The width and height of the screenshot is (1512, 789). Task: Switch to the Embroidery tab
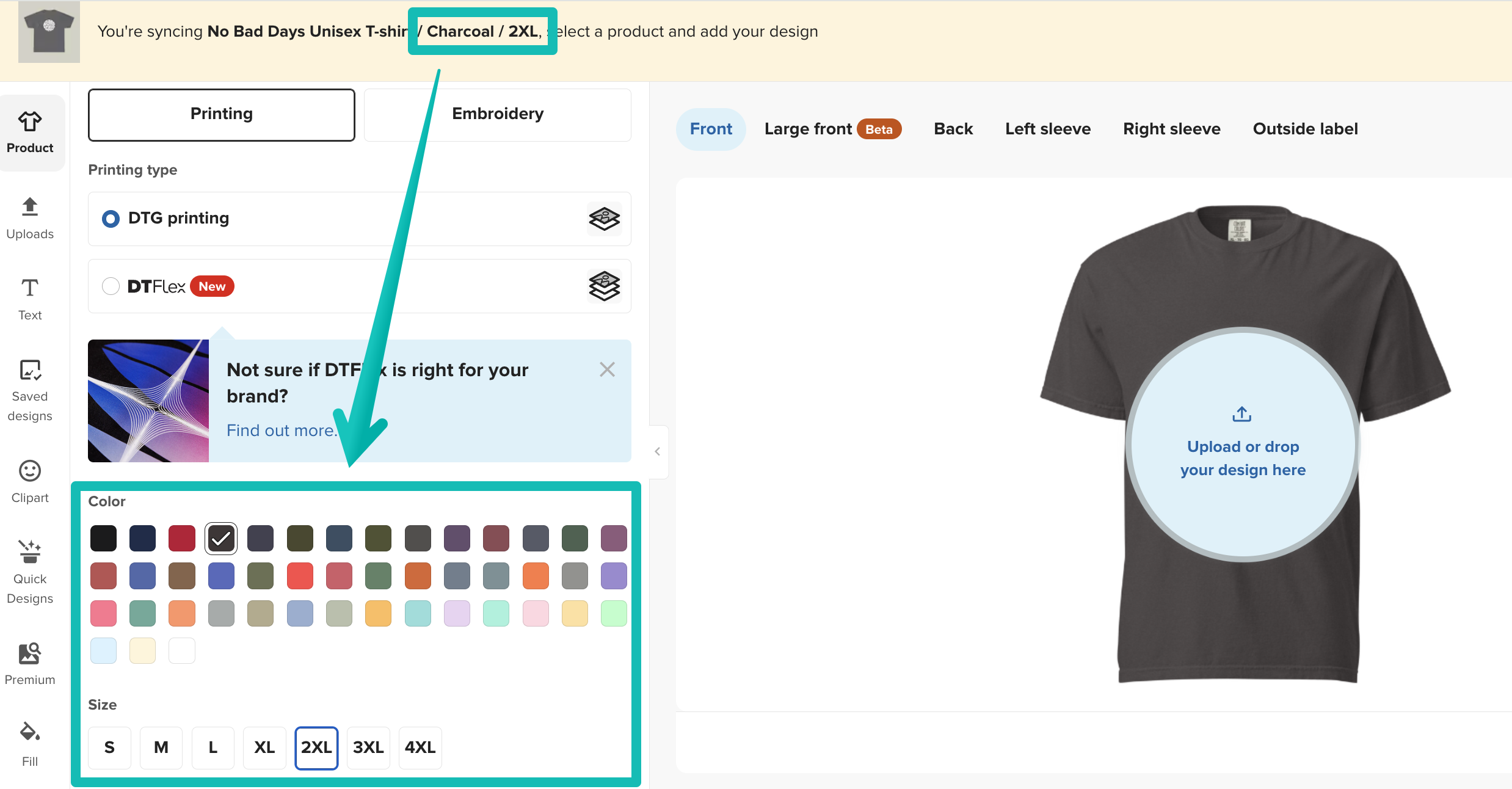(497, 114)
